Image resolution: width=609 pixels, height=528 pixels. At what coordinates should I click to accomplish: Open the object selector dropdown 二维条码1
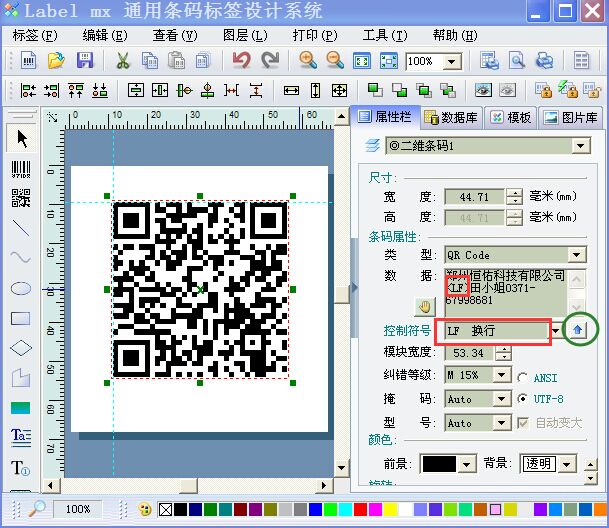(580, 146)
